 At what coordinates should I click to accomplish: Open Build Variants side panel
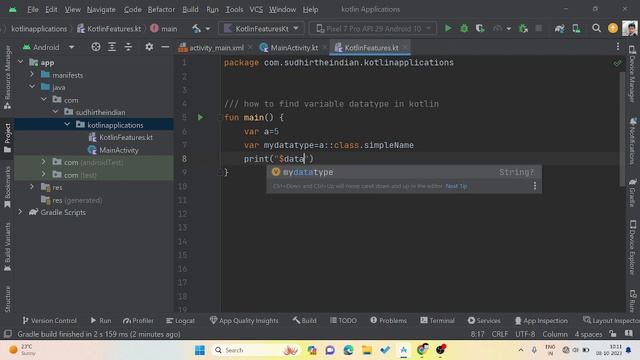point(7,247)
